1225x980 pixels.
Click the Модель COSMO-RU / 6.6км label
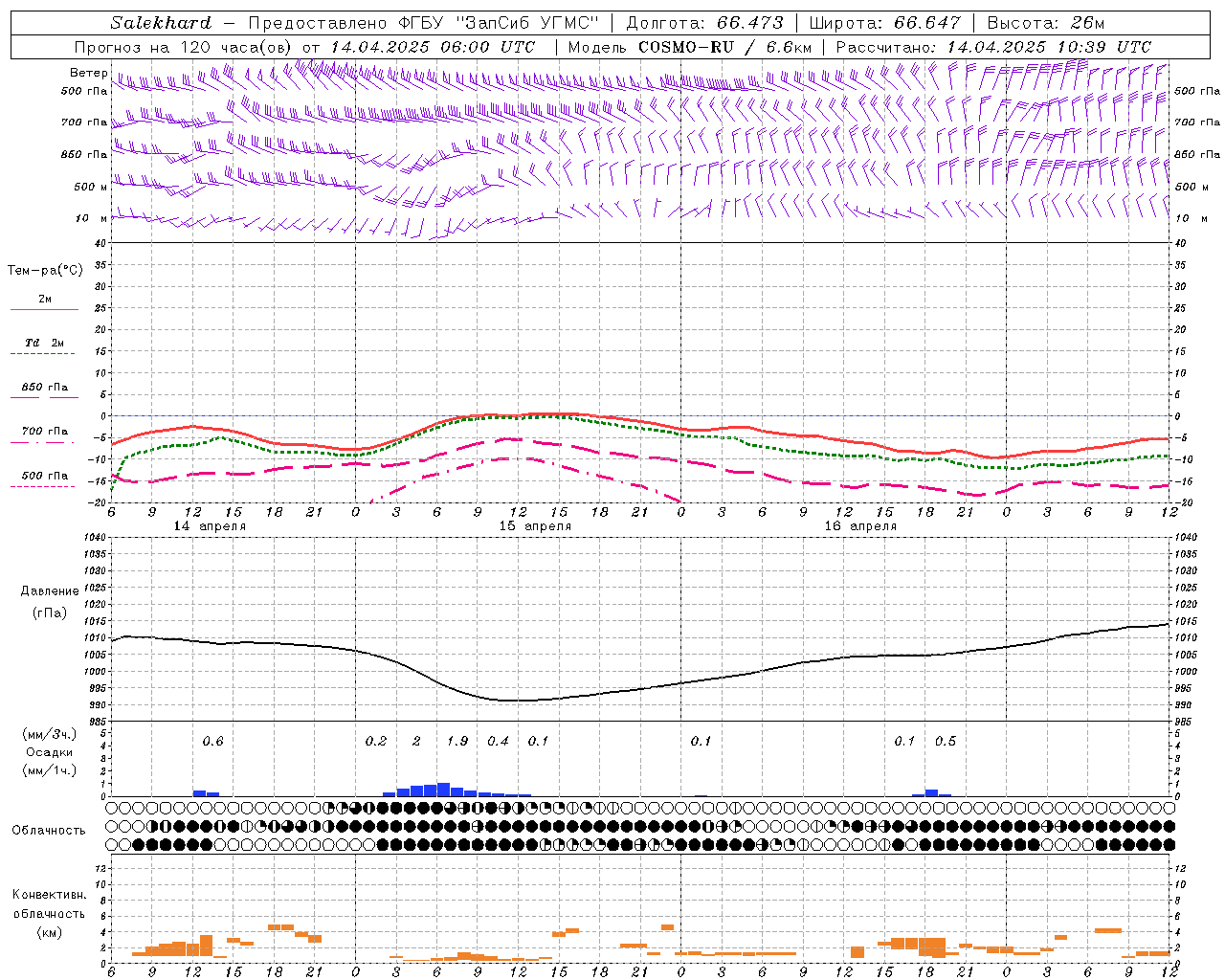[x=690, y=47]
